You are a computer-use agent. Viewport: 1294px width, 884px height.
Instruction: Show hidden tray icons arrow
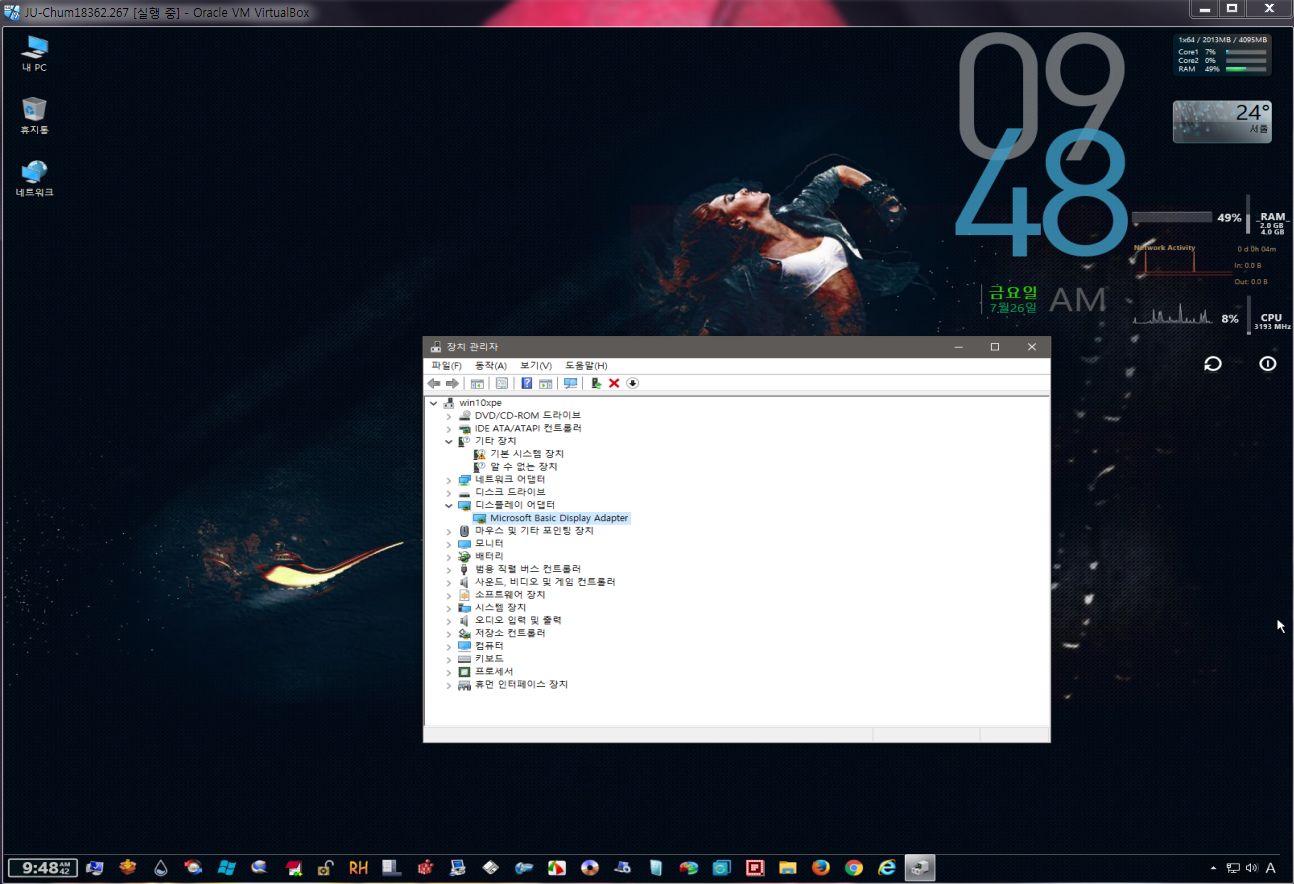coord(1214,869)
